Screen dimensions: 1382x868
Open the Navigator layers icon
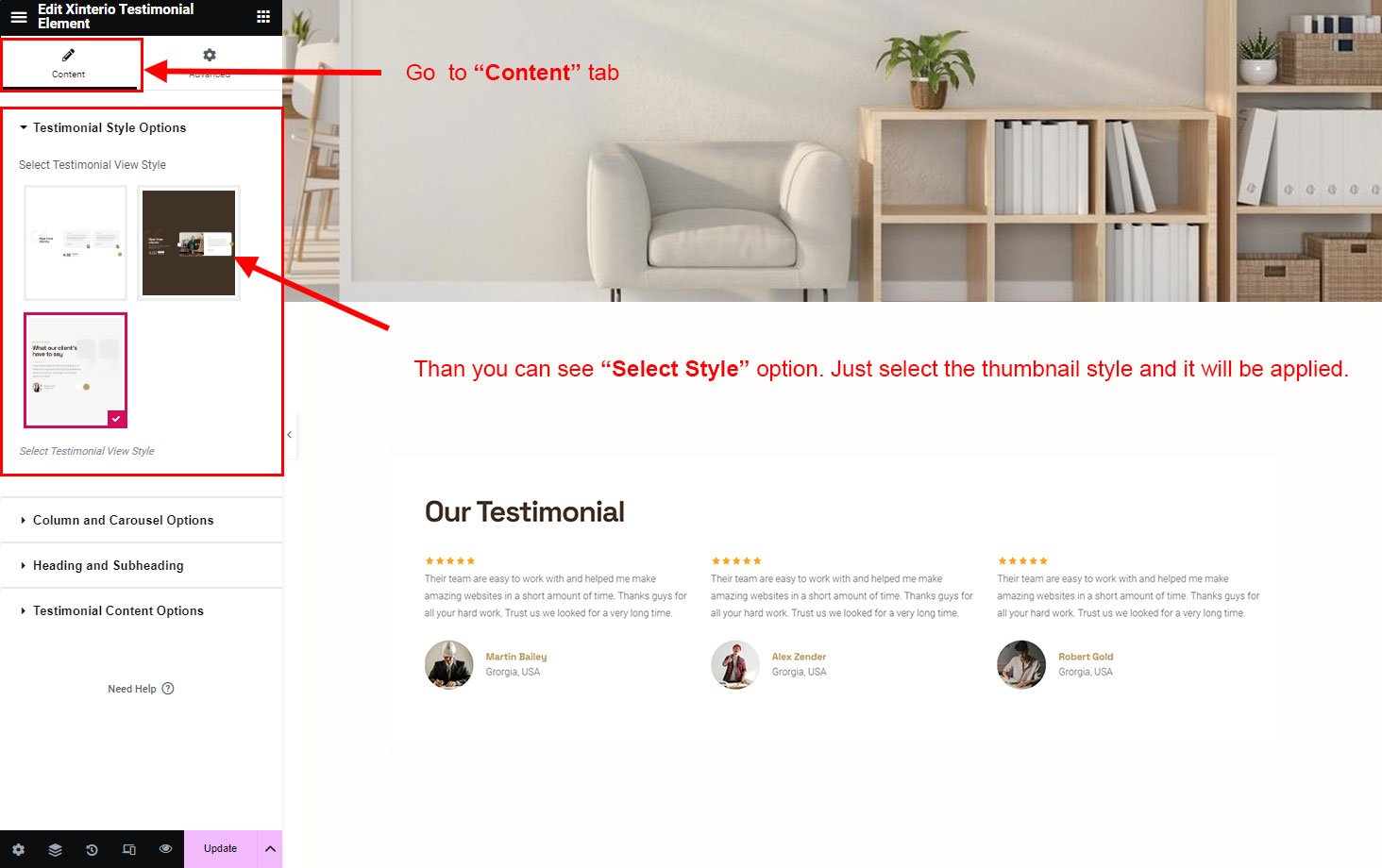tap(55, 849)
